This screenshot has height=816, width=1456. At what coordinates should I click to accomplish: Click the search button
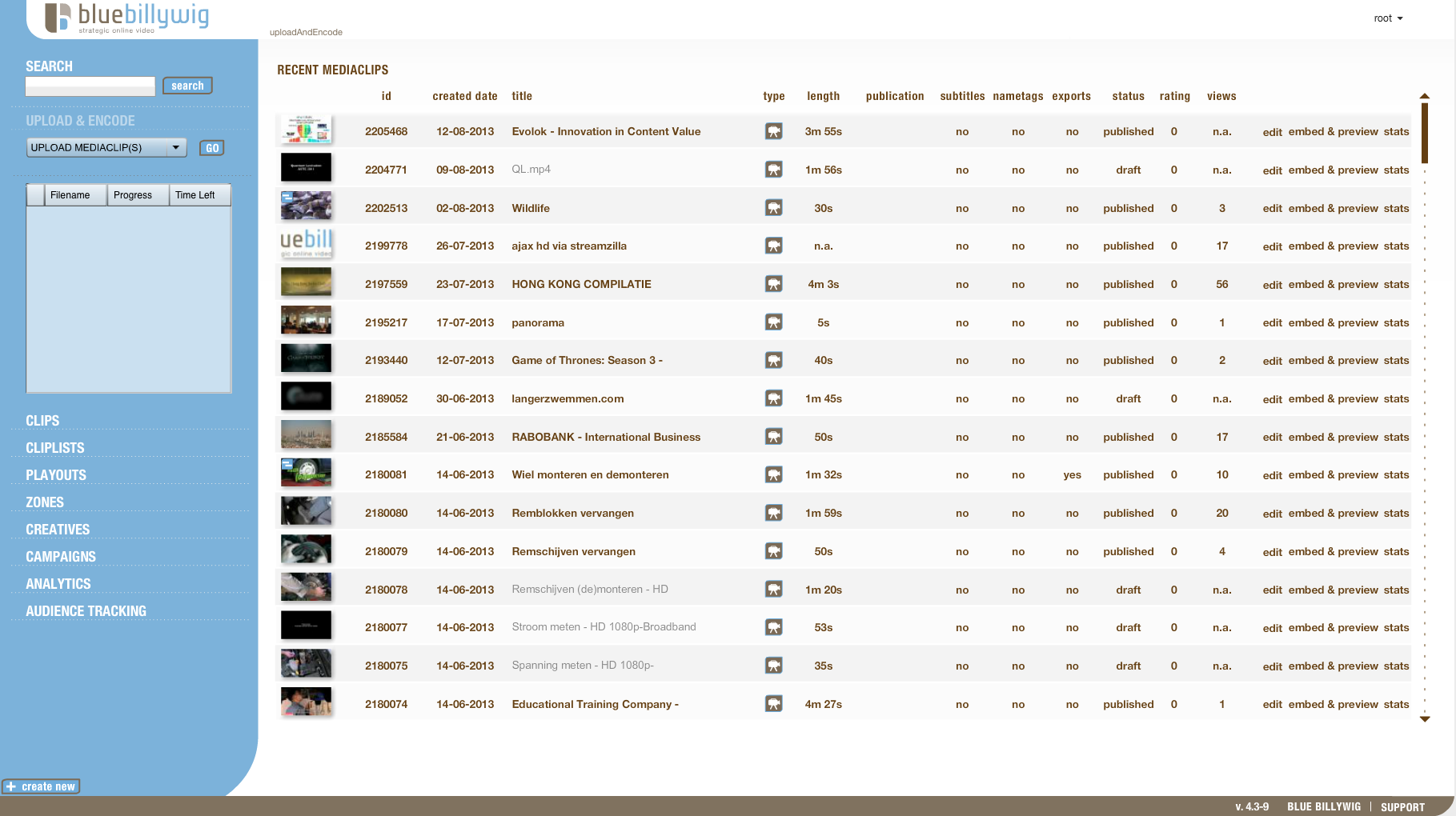click(187, 86)
